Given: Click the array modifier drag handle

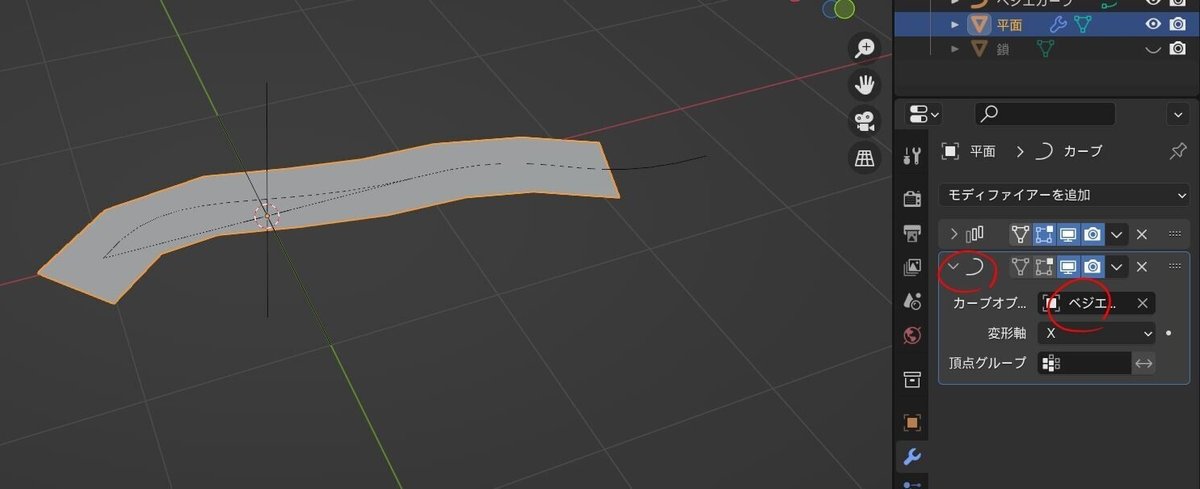Looking at the screenshot, I should click(x=1174, y=234).
